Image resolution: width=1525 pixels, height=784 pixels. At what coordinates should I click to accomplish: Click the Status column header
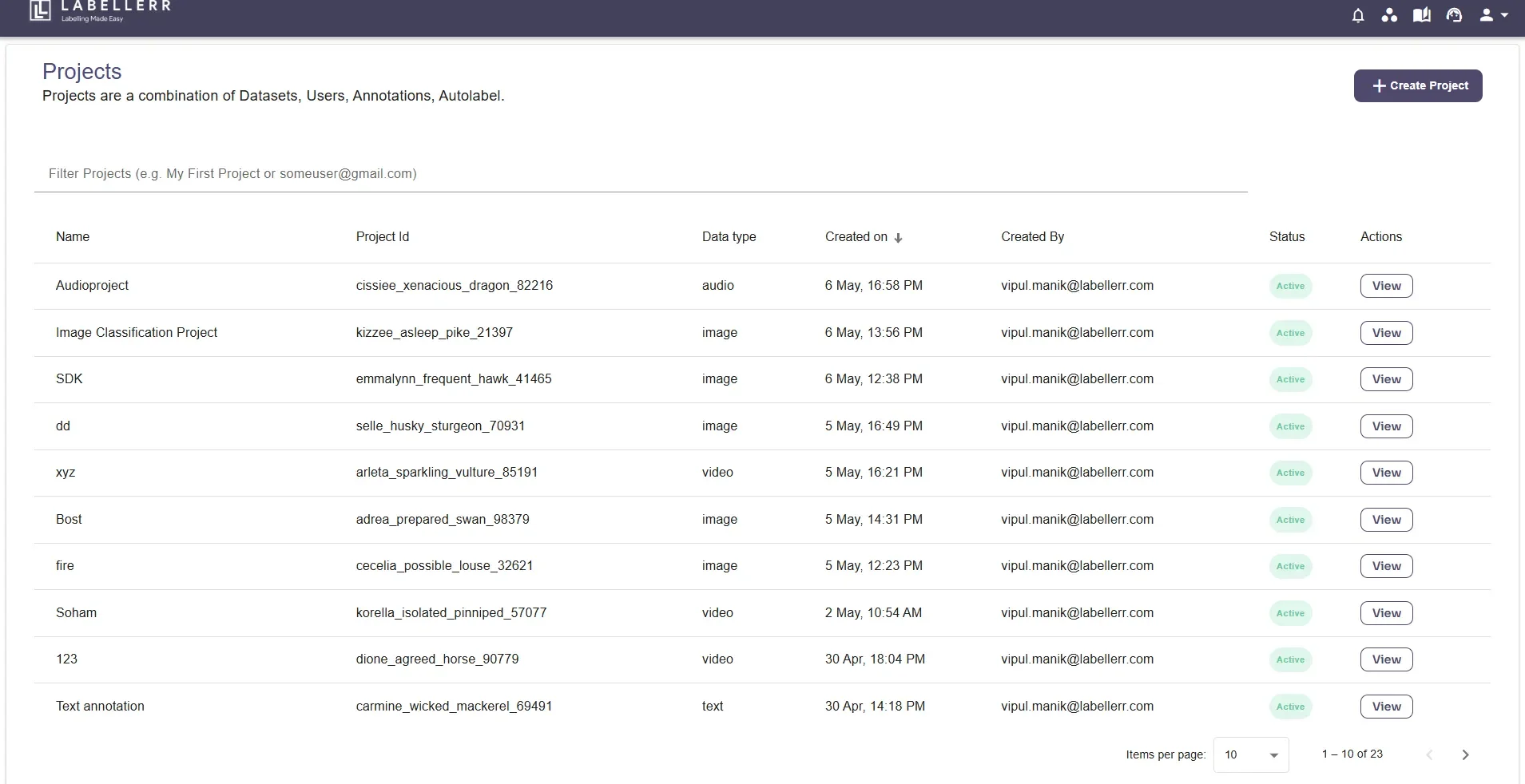pyautogui.click(x=1286, y=236)
